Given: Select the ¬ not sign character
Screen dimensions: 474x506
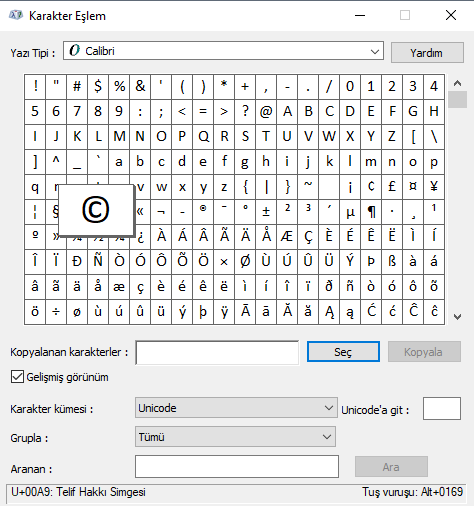Looking at the screenshot, I should coord(161,212).
